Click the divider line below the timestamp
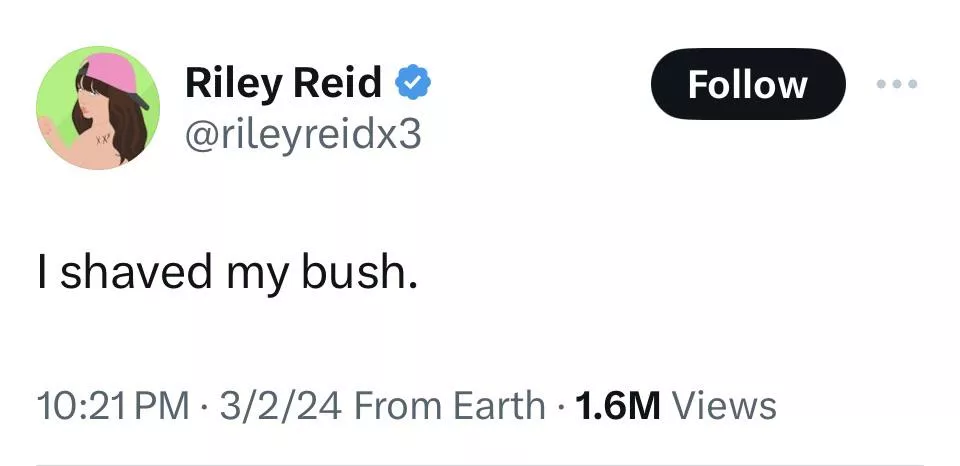960x466 pixels. tap(480, 464)
